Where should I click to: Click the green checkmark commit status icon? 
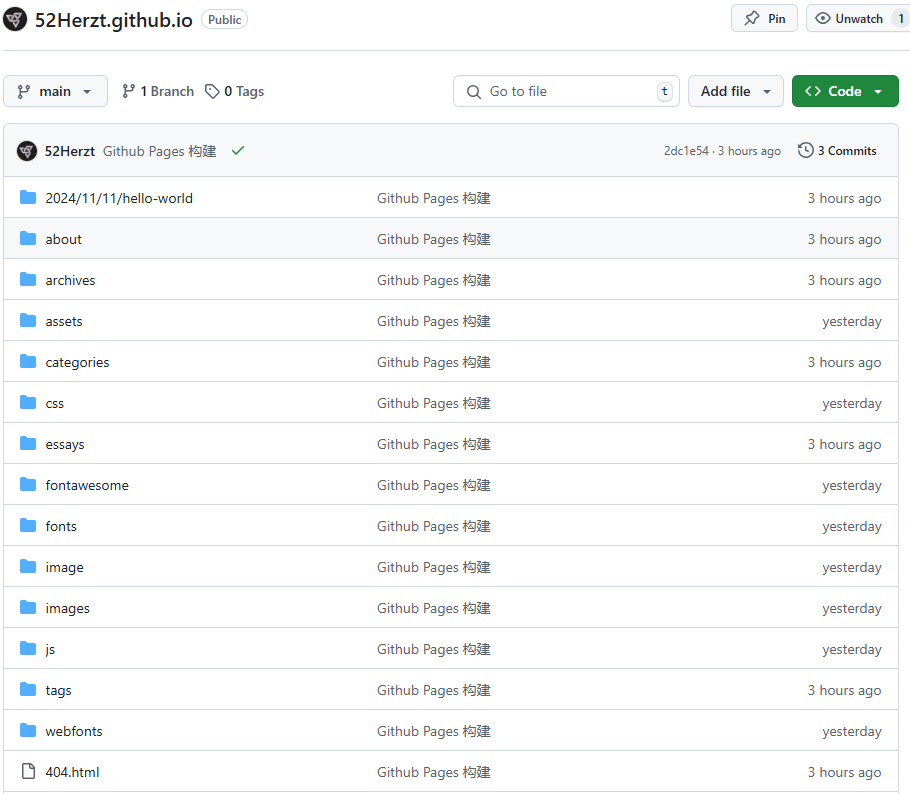pyautogui.click(x=238, y=151)
